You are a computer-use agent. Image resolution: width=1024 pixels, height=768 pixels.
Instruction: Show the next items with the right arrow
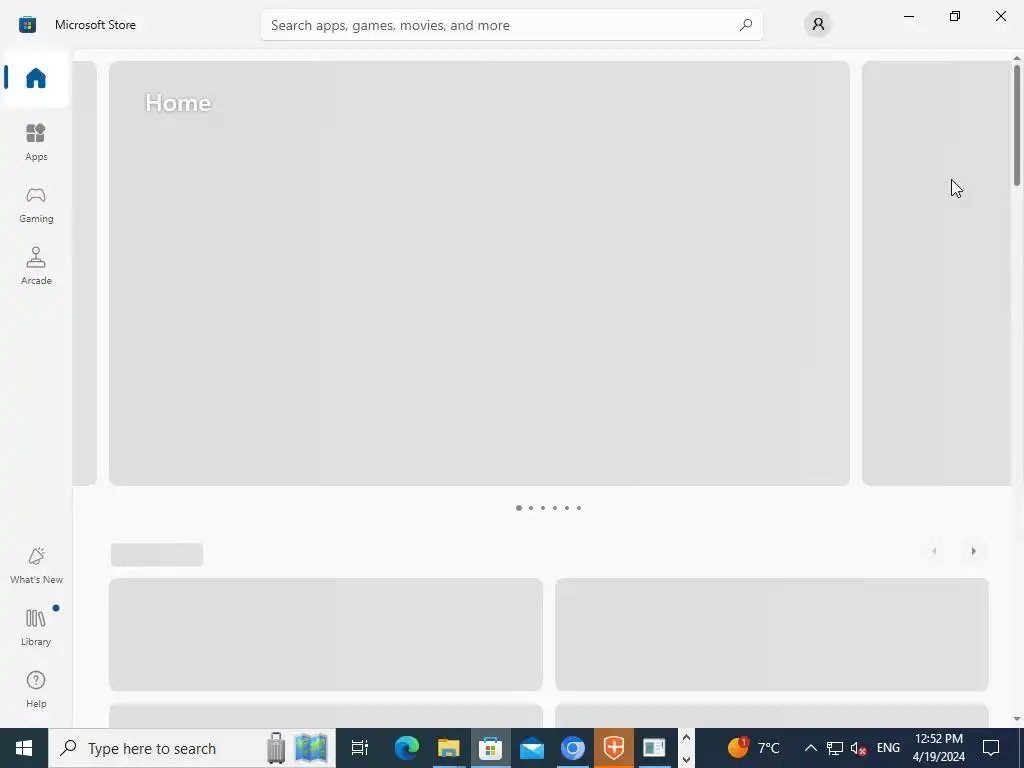pos(973,551)
